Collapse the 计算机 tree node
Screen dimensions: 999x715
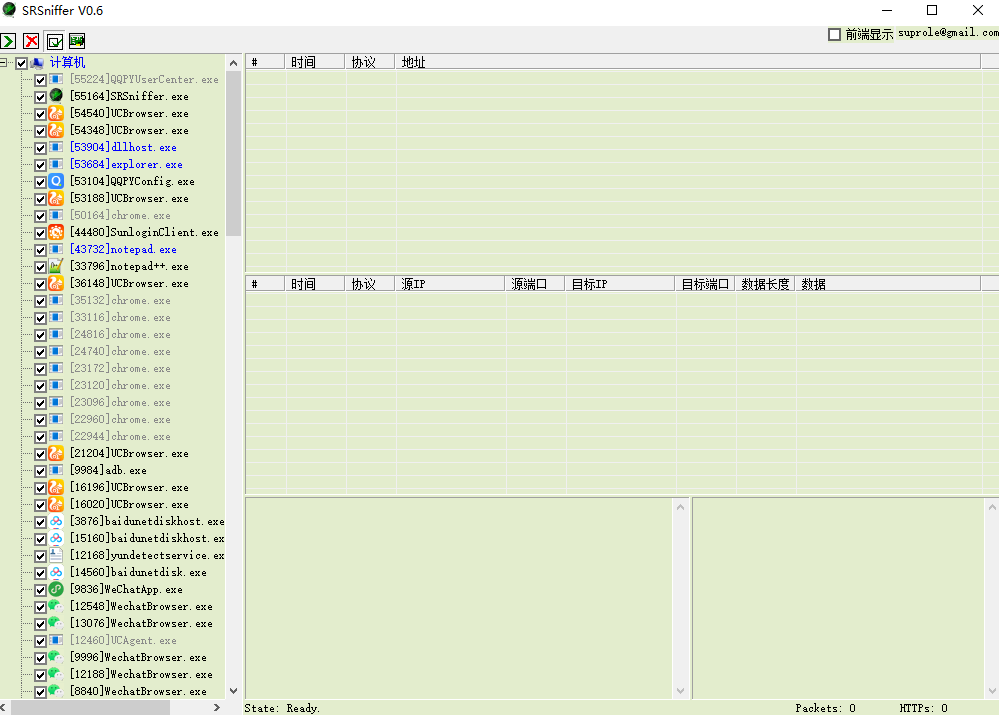click(x=4, y=62)
